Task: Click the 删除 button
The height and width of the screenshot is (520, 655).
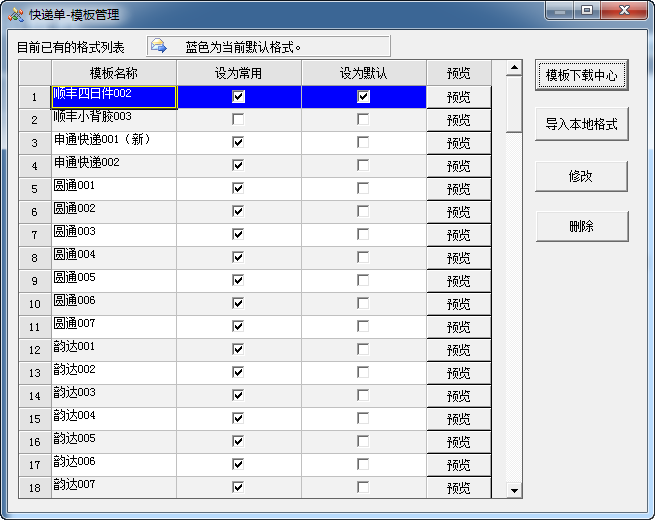Action: pos(581,226)
